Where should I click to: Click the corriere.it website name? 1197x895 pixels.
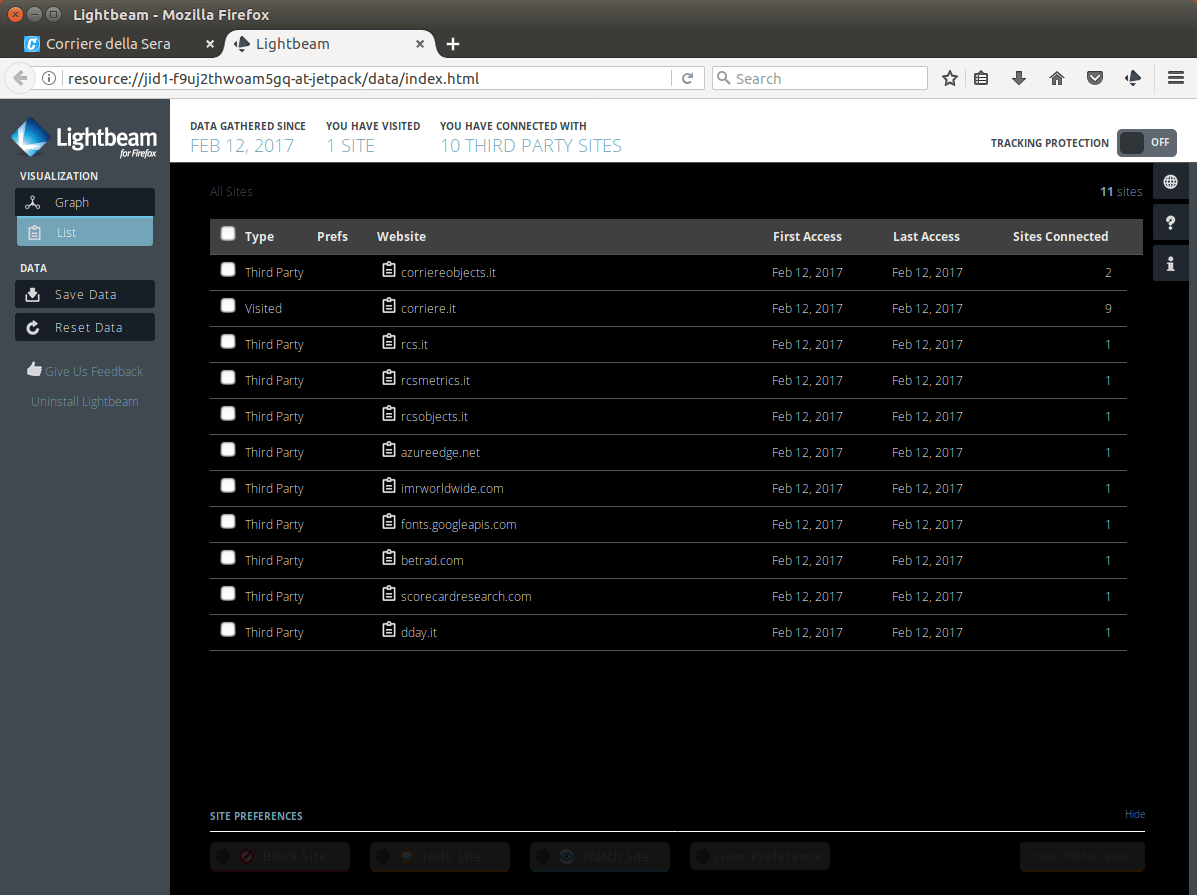pyautogui.click(x=428, y=309)
